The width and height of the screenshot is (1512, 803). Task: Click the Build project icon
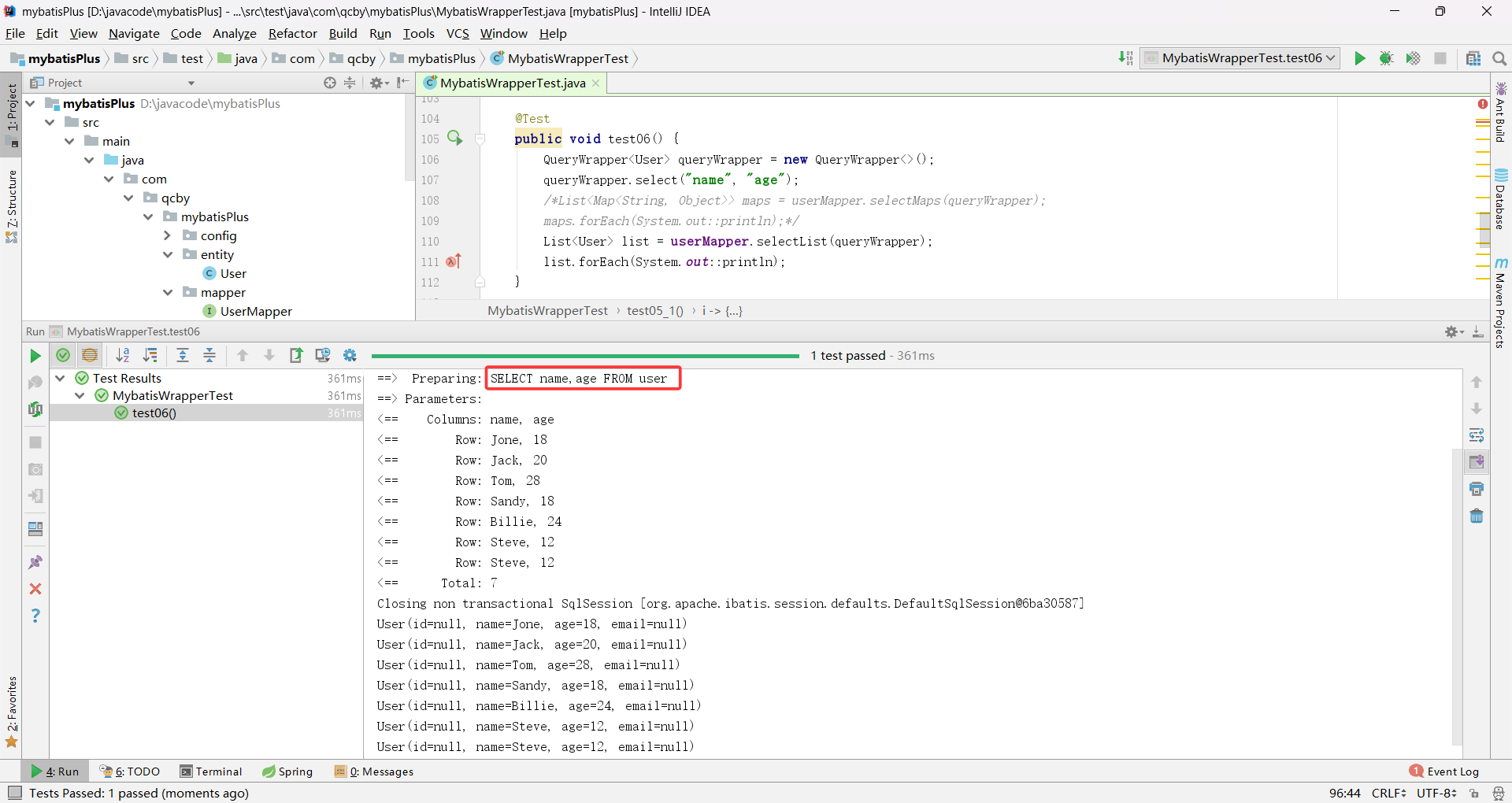tap(1126, 58)
